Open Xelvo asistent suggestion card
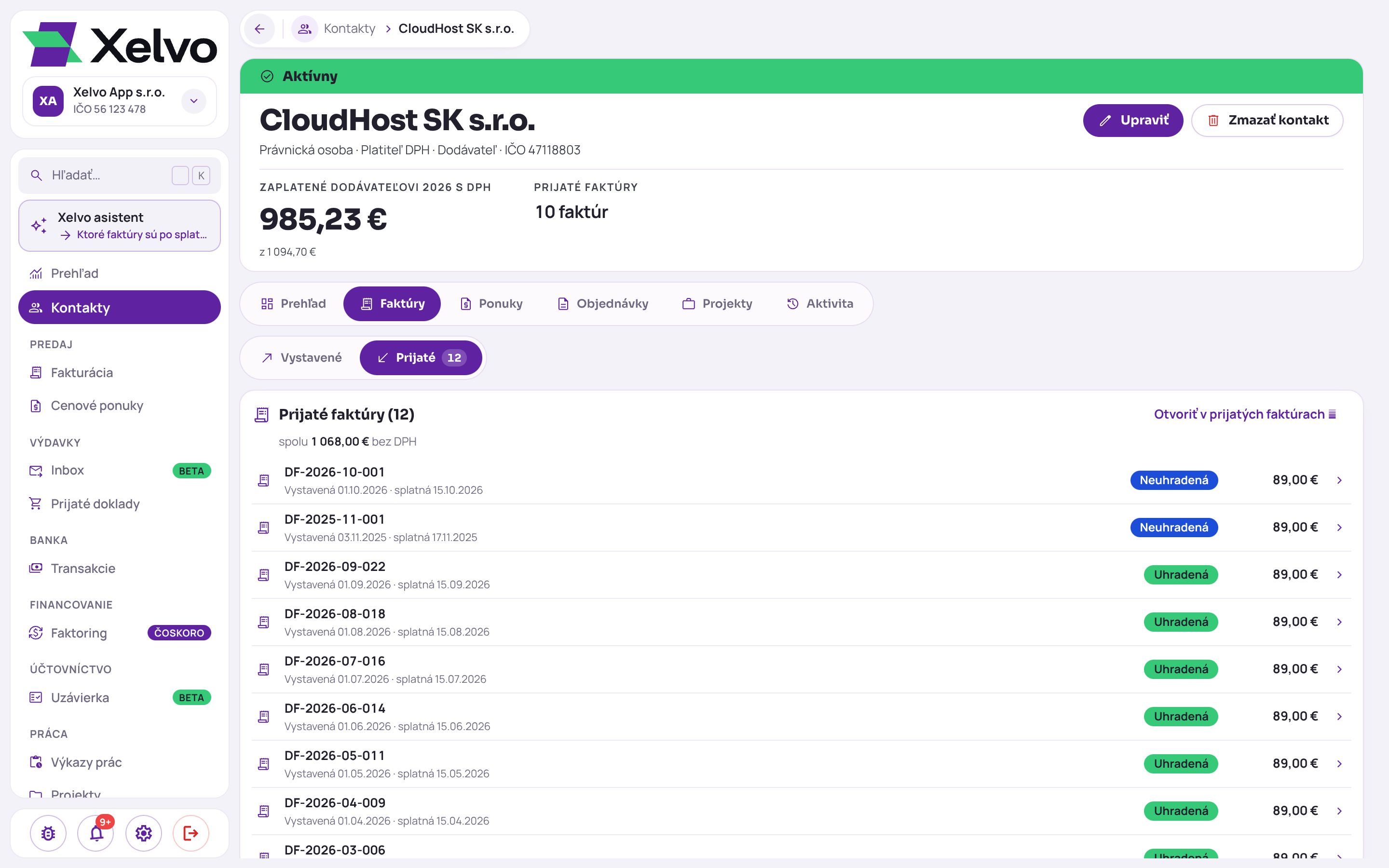Viewport: 1389px width, 868px height. (x=120, y=226)
